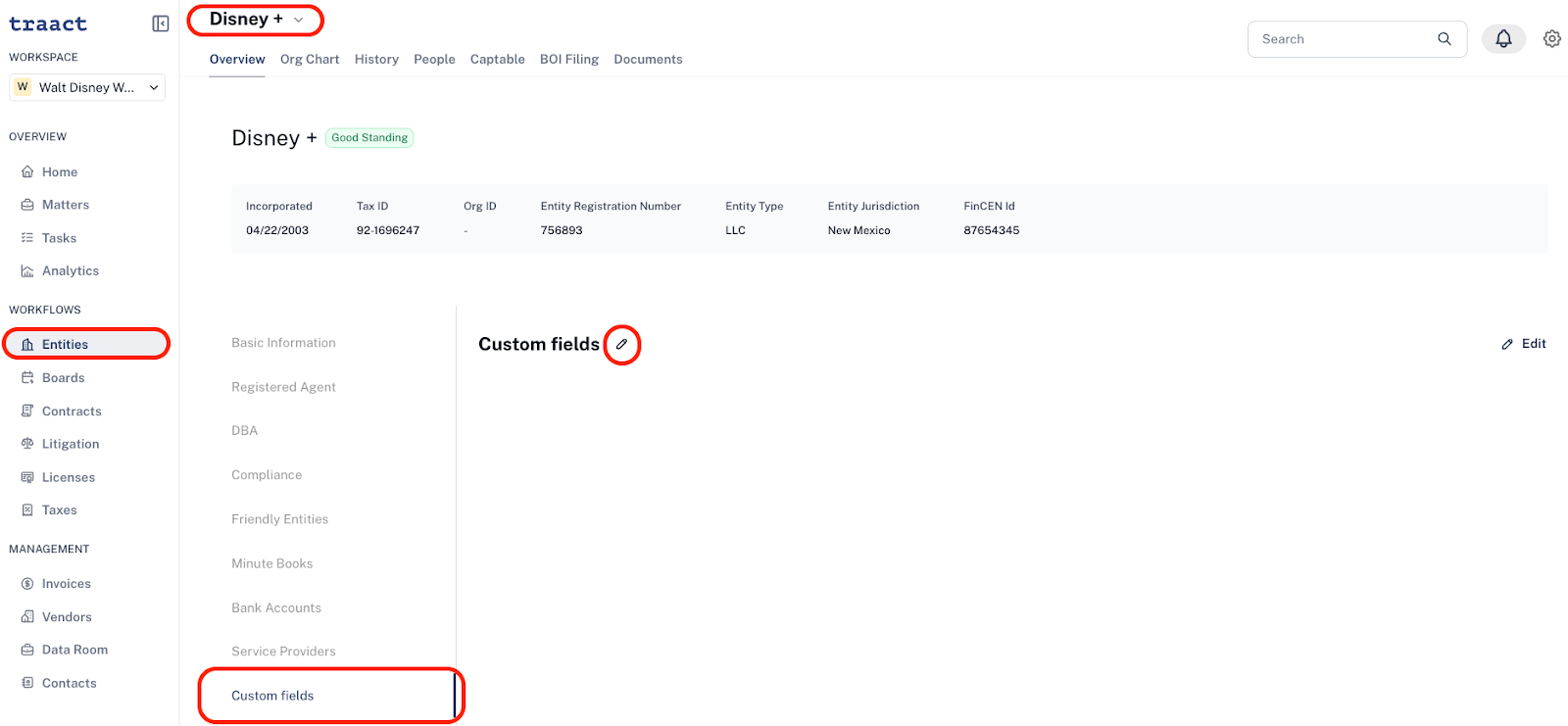1568x726 pixels.
Task: Select the Bank Accounts section
Action: 276,607
